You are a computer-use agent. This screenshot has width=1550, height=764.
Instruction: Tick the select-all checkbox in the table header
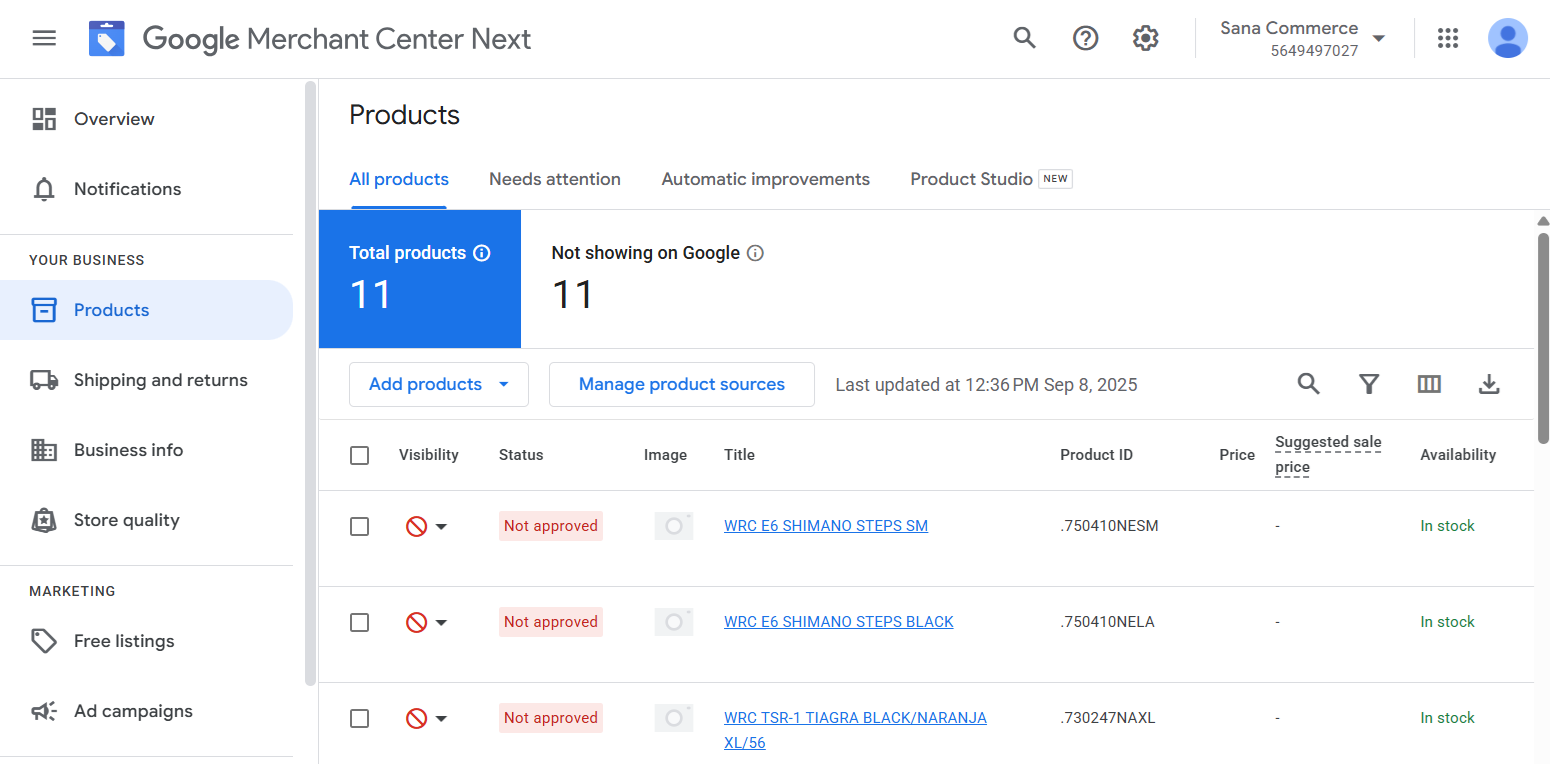click(360, 455)
